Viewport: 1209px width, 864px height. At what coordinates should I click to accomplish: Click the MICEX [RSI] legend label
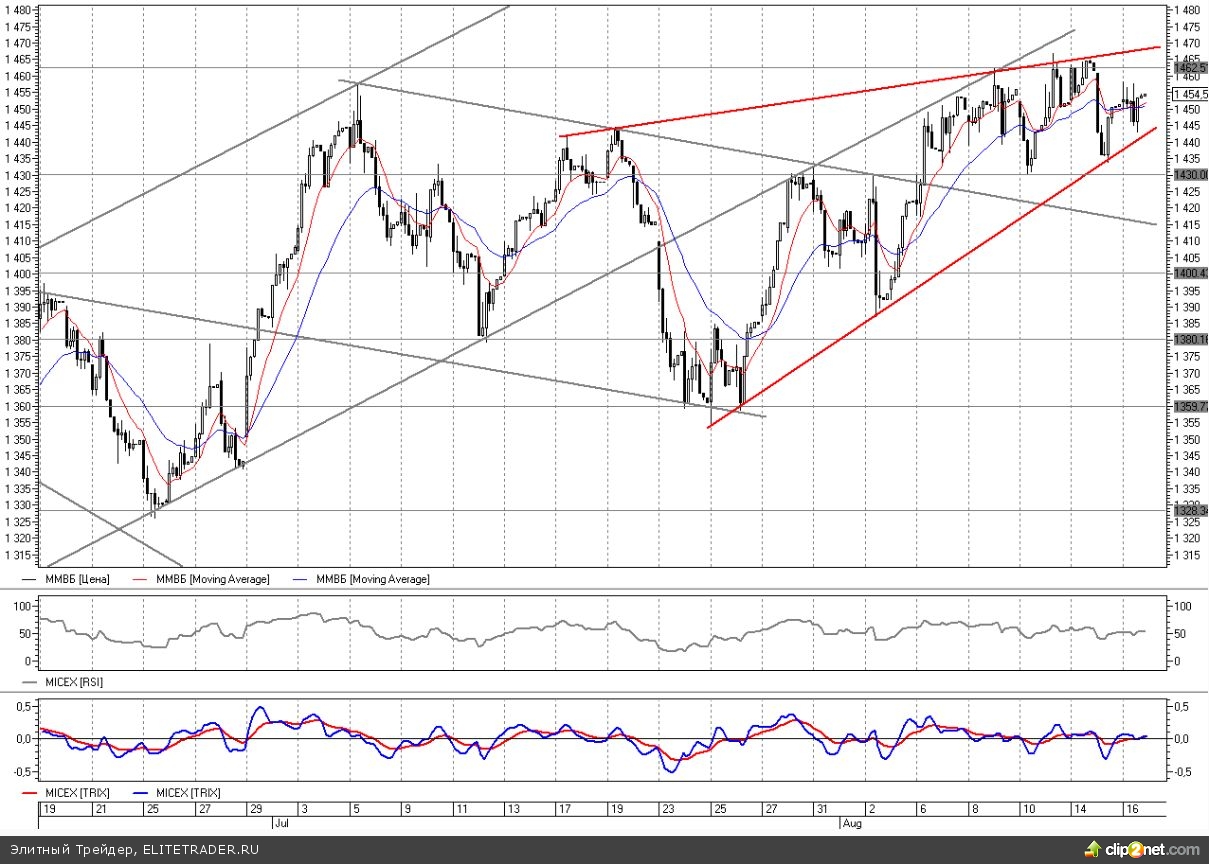pos(73,682)
